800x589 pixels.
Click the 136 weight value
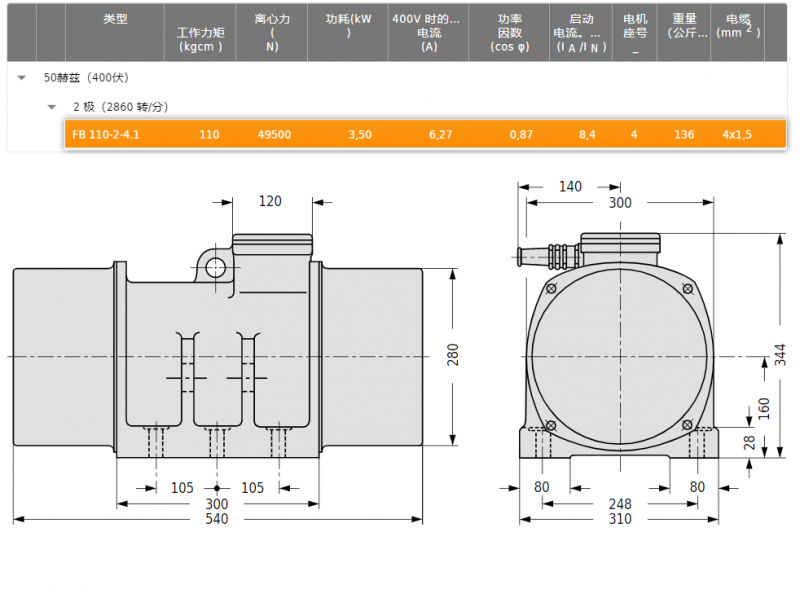(x=684, y=135)
